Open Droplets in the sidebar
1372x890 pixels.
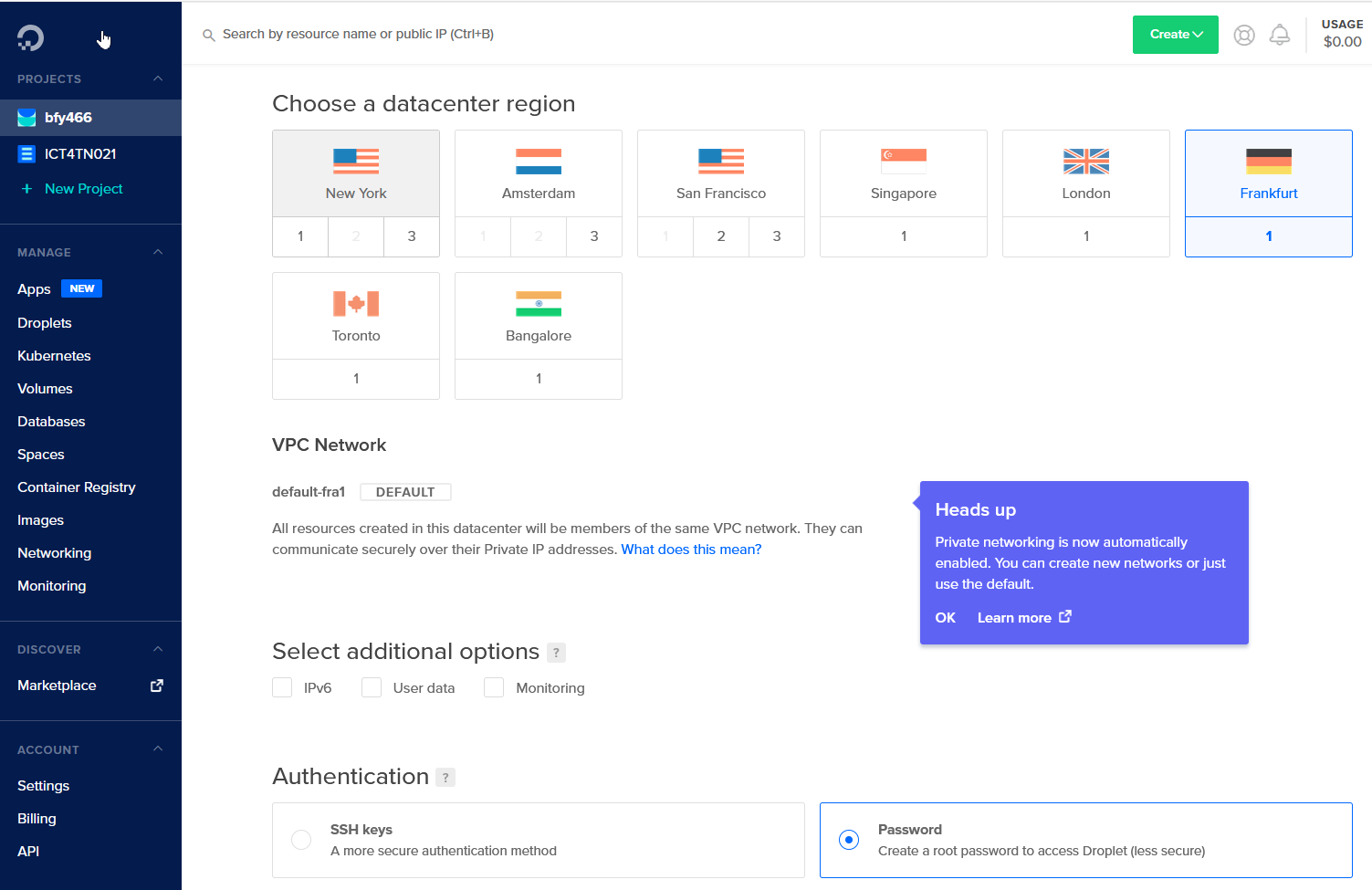[x=45, y=323]
